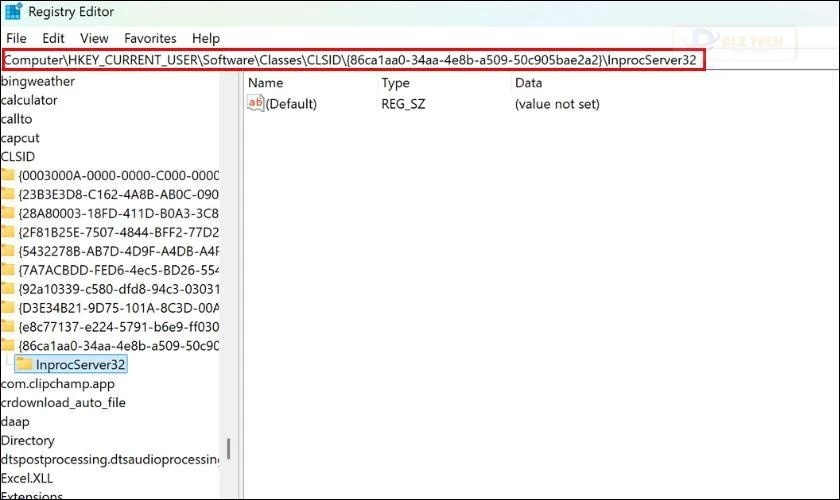Click the (Default) value string icon
The width and height of the screenshot is (840, 500).
pyautogui.click(x=255, y=103)
